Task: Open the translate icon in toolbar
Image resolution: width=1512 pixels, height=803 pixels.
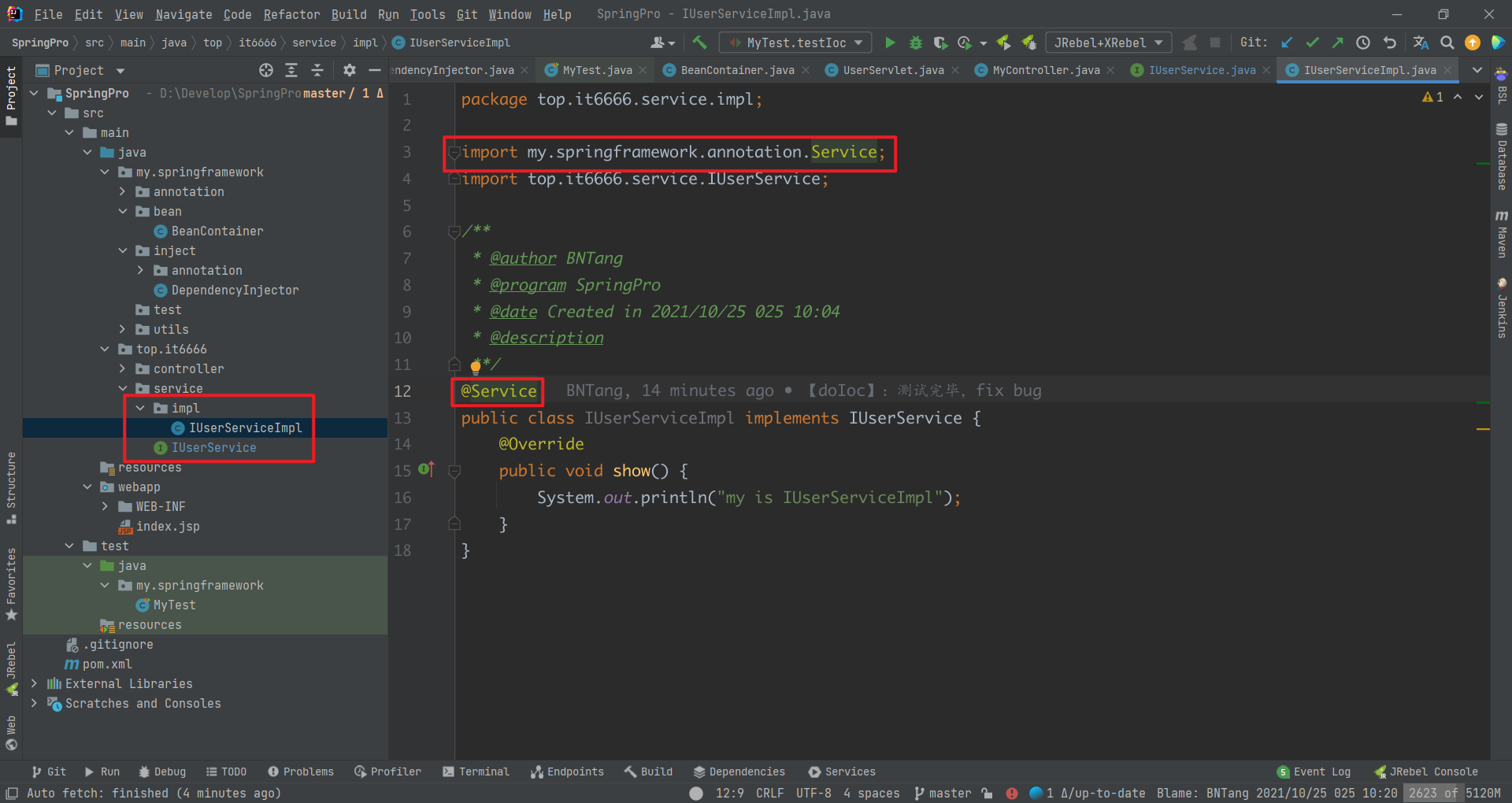Action: [1421, 43]
